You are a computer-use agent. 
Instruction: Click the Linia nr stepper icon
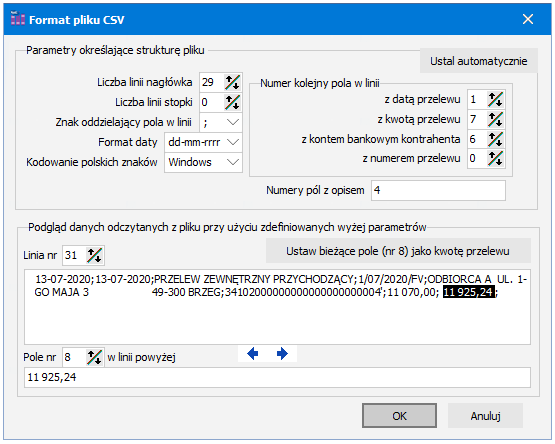95,255
